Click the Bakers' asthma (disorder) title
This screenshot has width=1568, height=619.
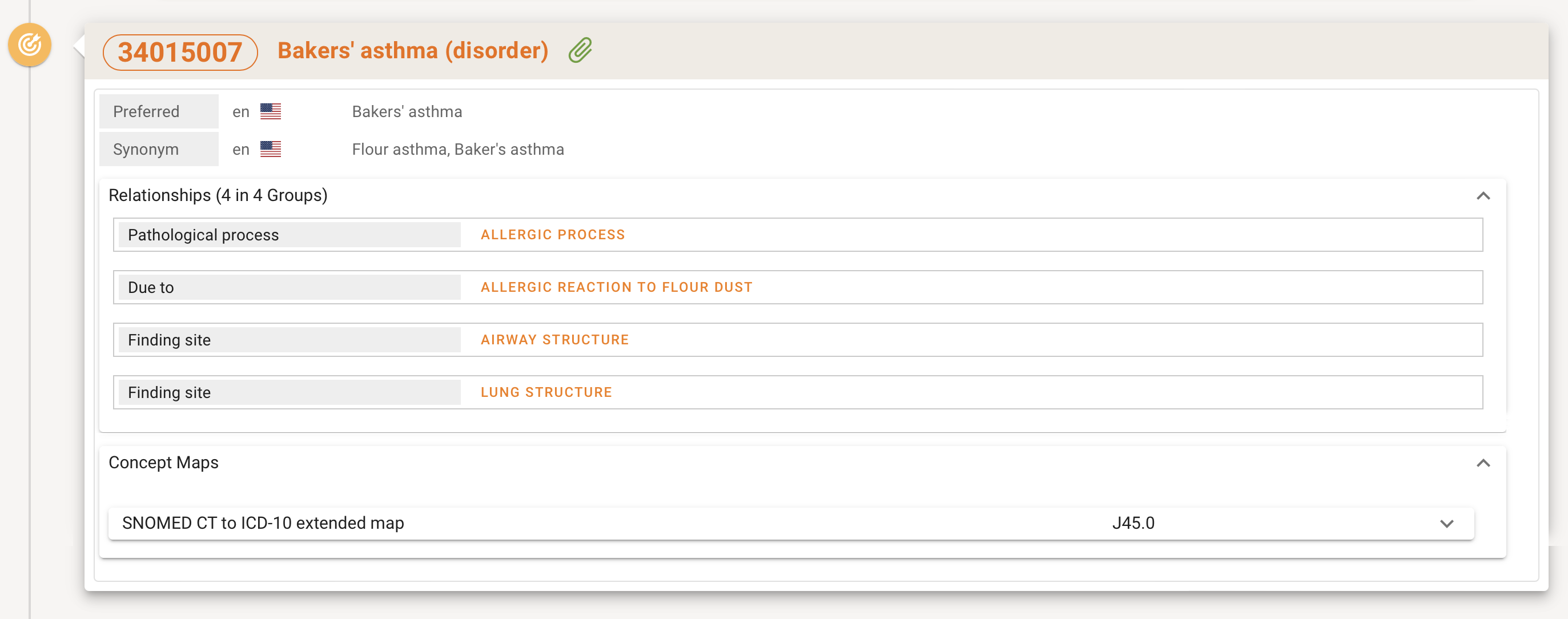[x=413, y=50]
